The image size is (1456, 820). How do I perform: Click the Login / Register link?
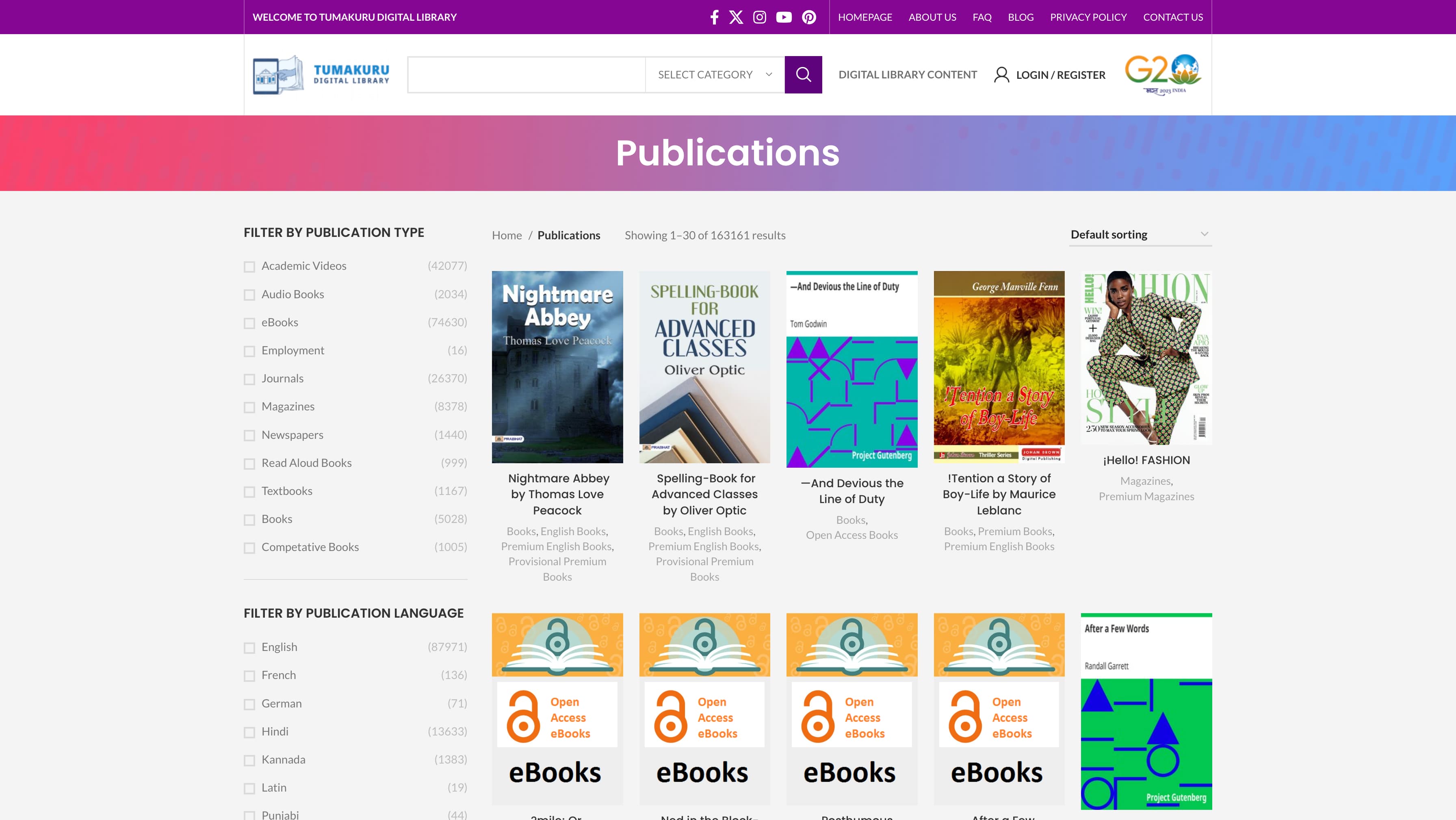(x=1061, y=74)
